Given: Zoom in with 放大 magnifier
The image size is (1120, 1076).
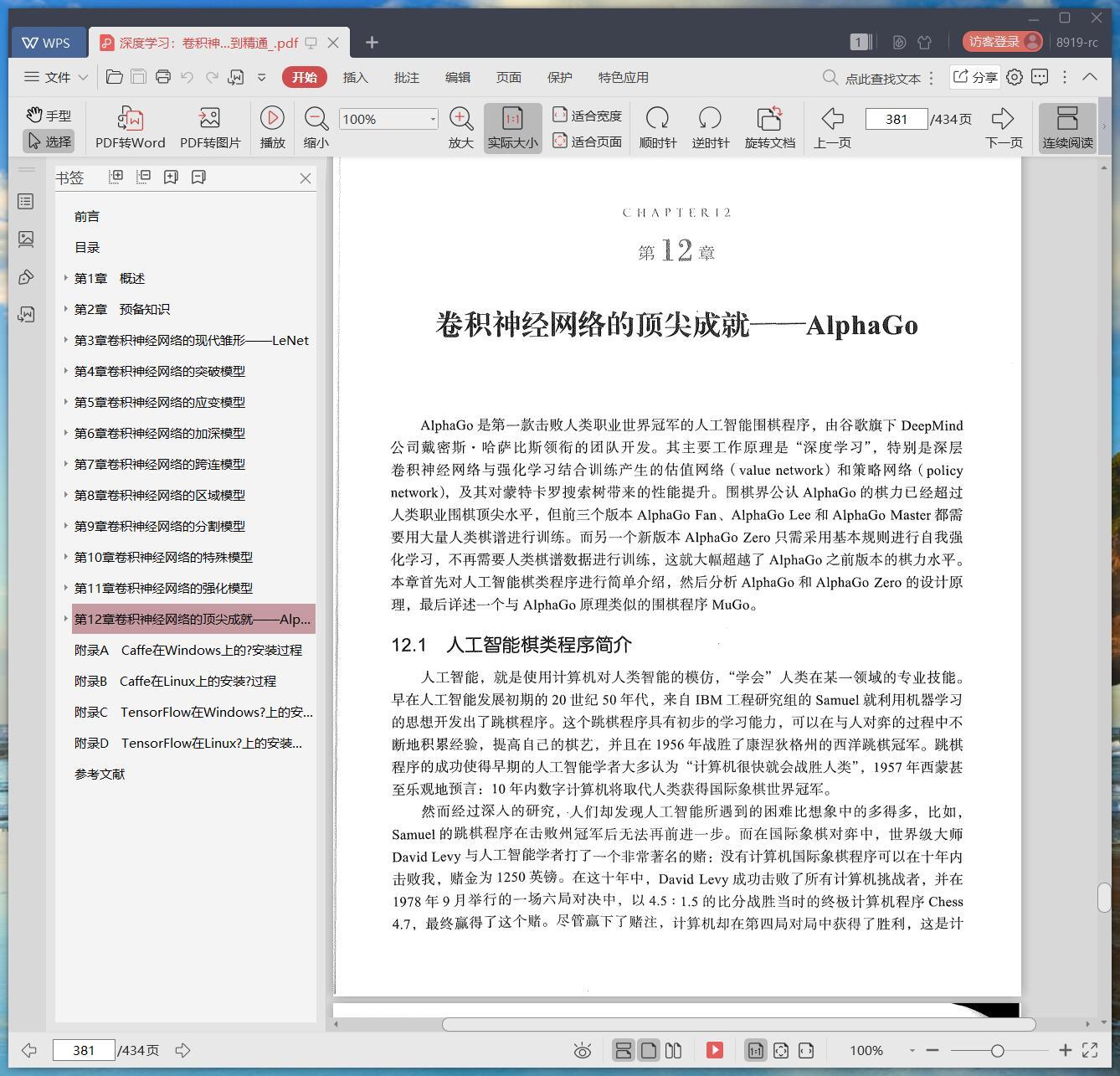Looking at the screenshot, I should coord(461,127).
